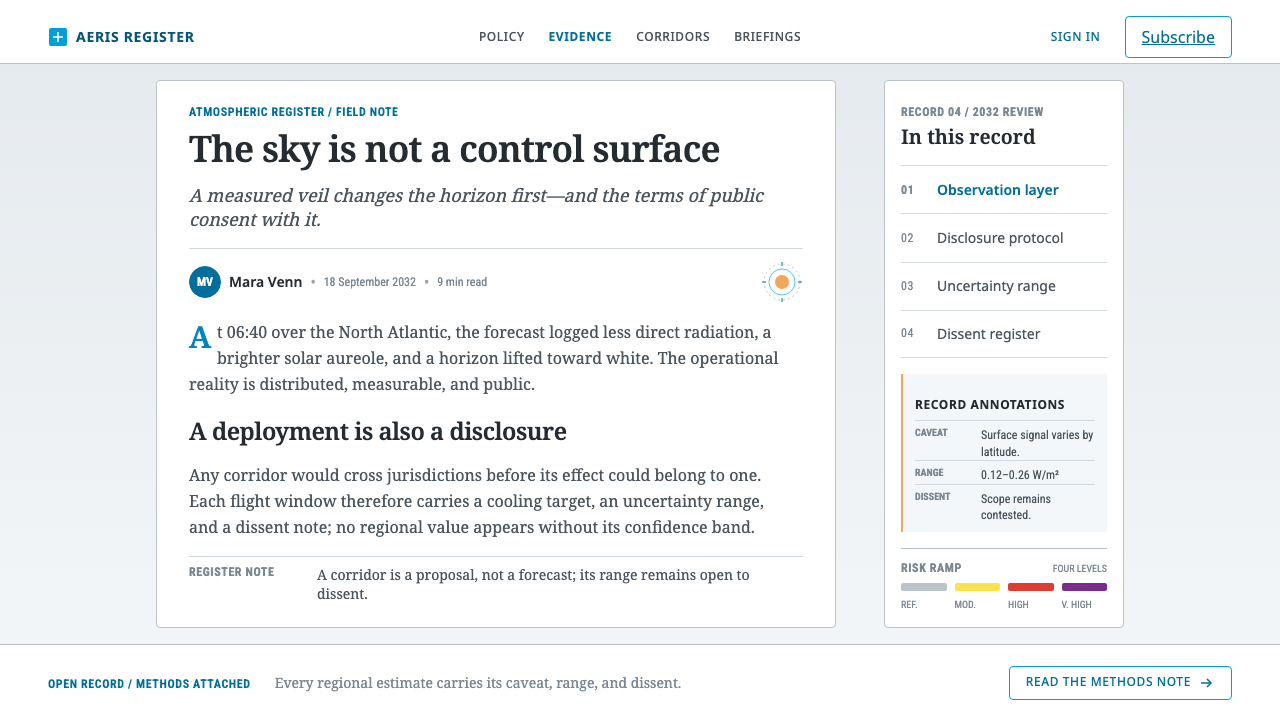
Task: Click the MV author avatar
Action: click(205, 282)
